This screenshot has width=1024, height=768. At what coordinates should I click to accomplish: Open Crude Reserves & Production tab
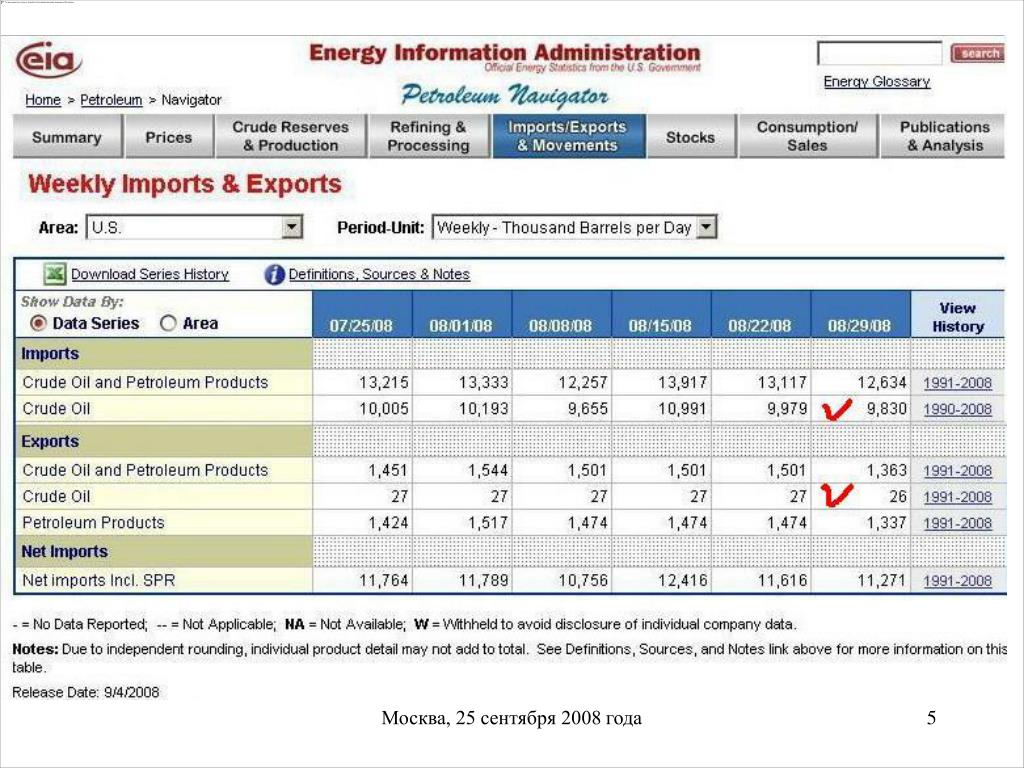click(x=291, y=136)
